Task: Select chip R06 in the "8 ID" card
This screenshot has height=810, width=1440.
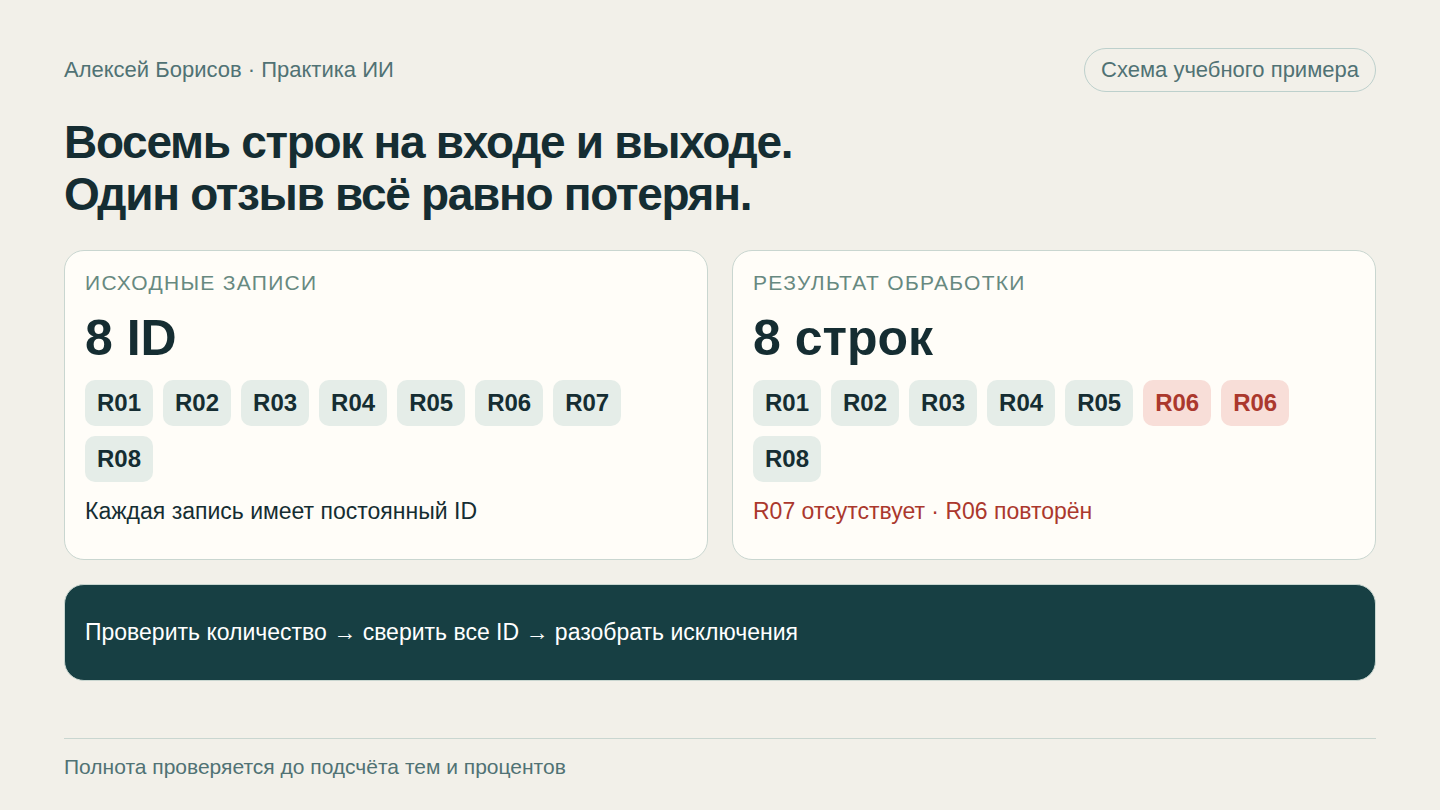Action: (x=509, y=403)
